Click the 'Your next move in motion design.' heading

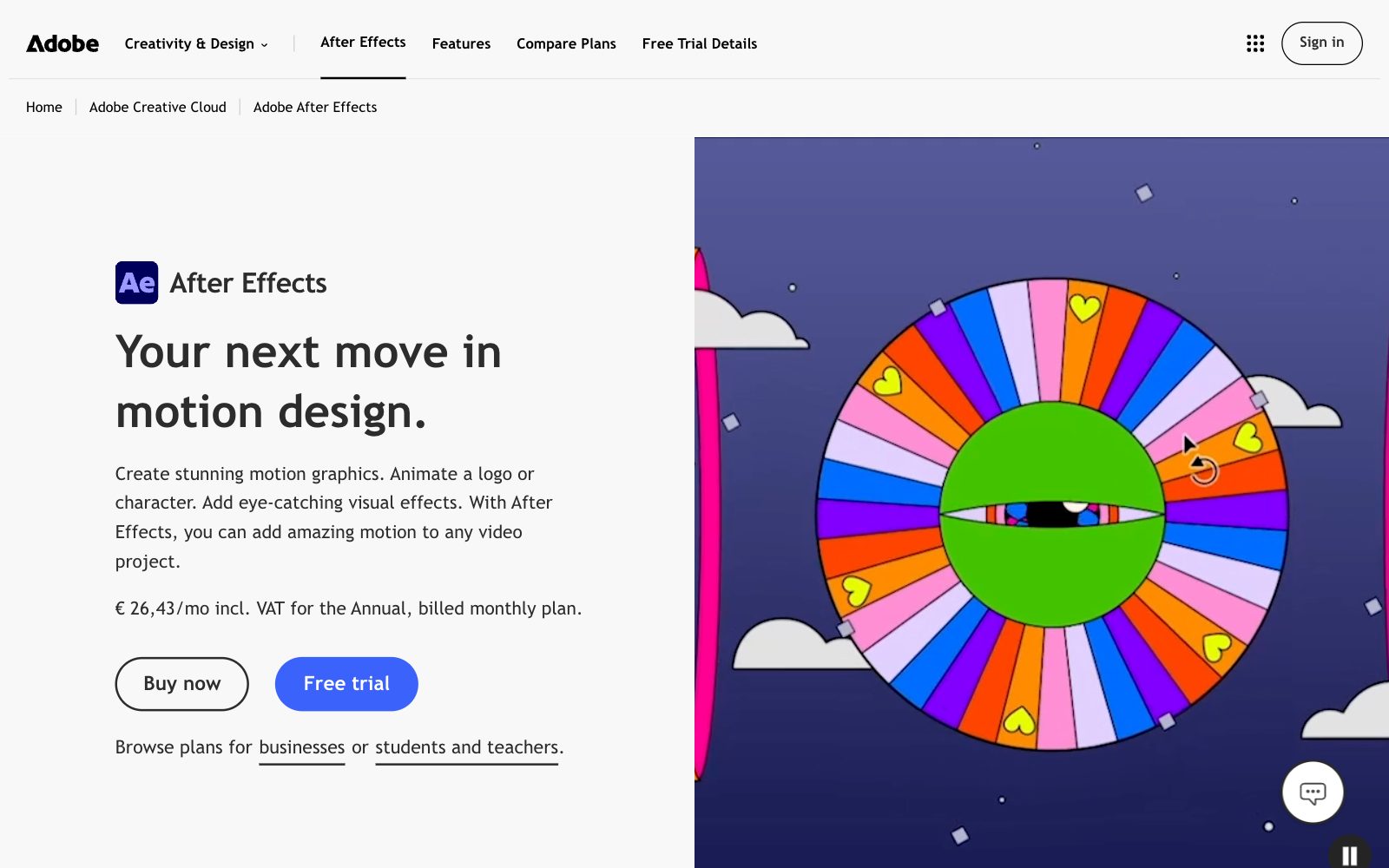(x=309, y=381)
